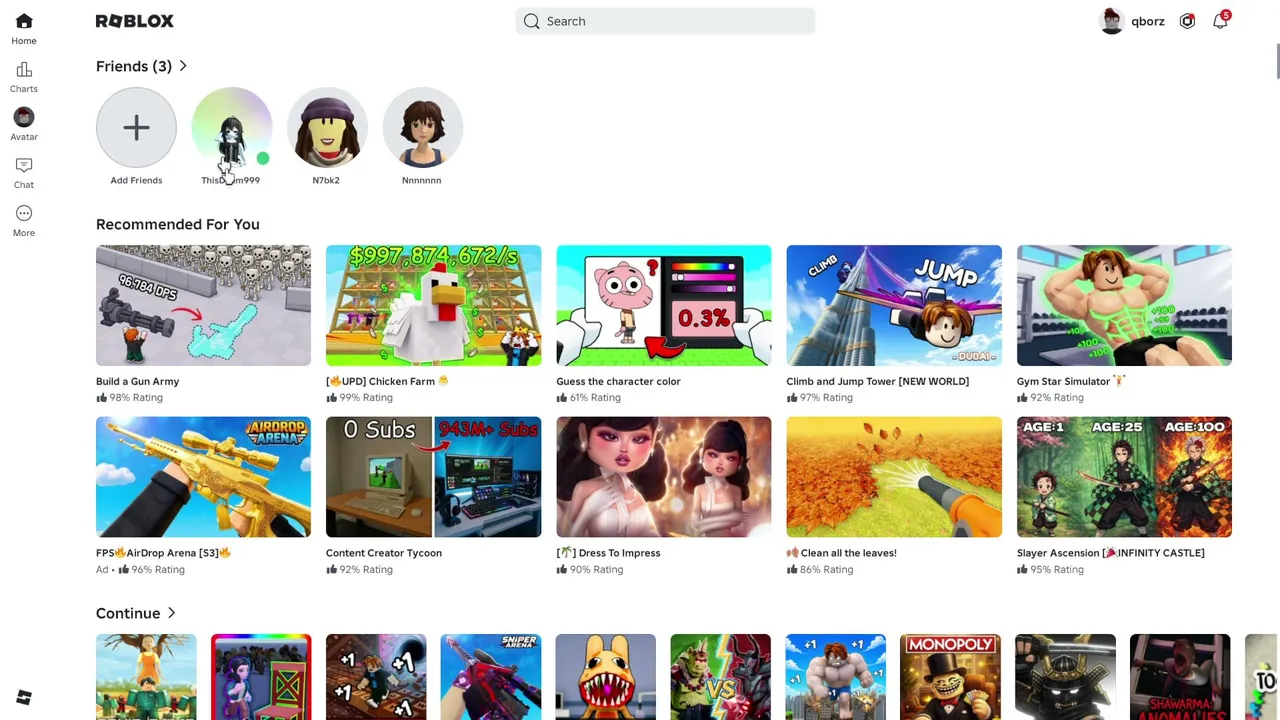Open the qborz username link
The width and height of the screenshot is (1280, 720).
pos(1148,21)
